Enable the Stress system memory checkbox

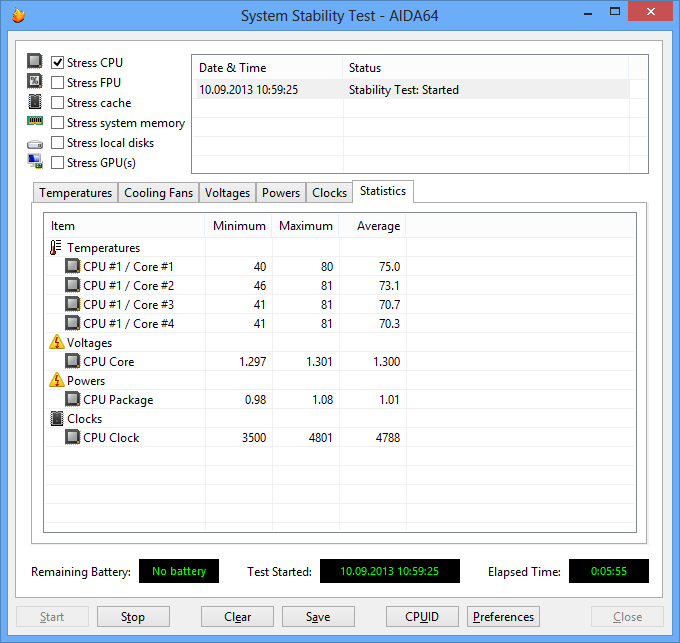click(x=57, y=123)
